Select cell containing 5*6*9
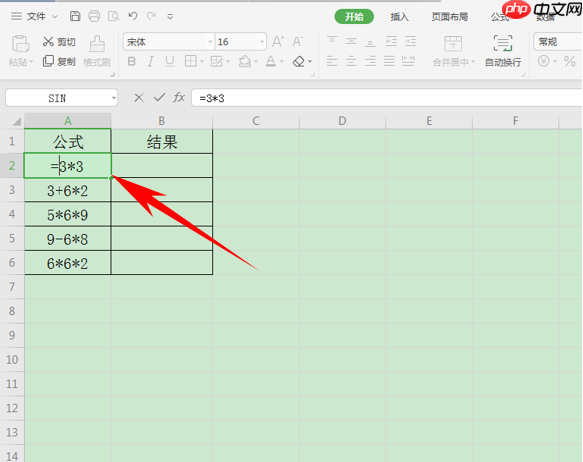This screenshot has width=583, height=462. tap(68, 214)
